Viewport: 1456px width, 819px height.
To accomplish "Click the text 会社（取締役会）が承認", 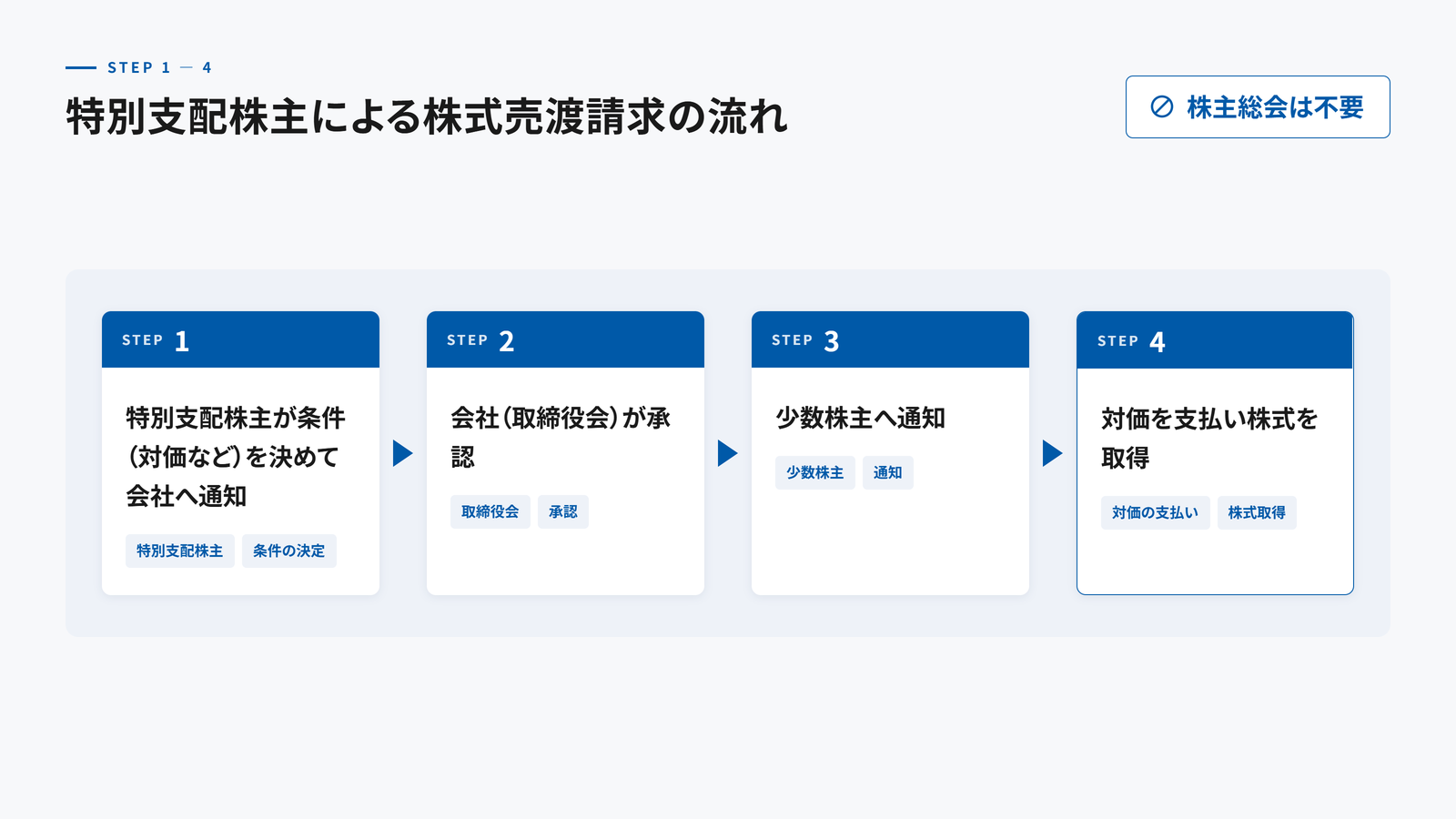I will tap(561, 437).
